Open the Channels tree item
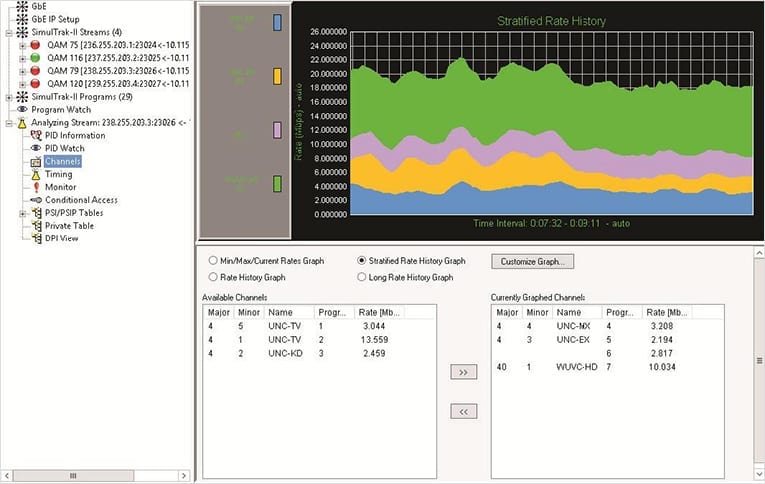 tap(62, 161)
